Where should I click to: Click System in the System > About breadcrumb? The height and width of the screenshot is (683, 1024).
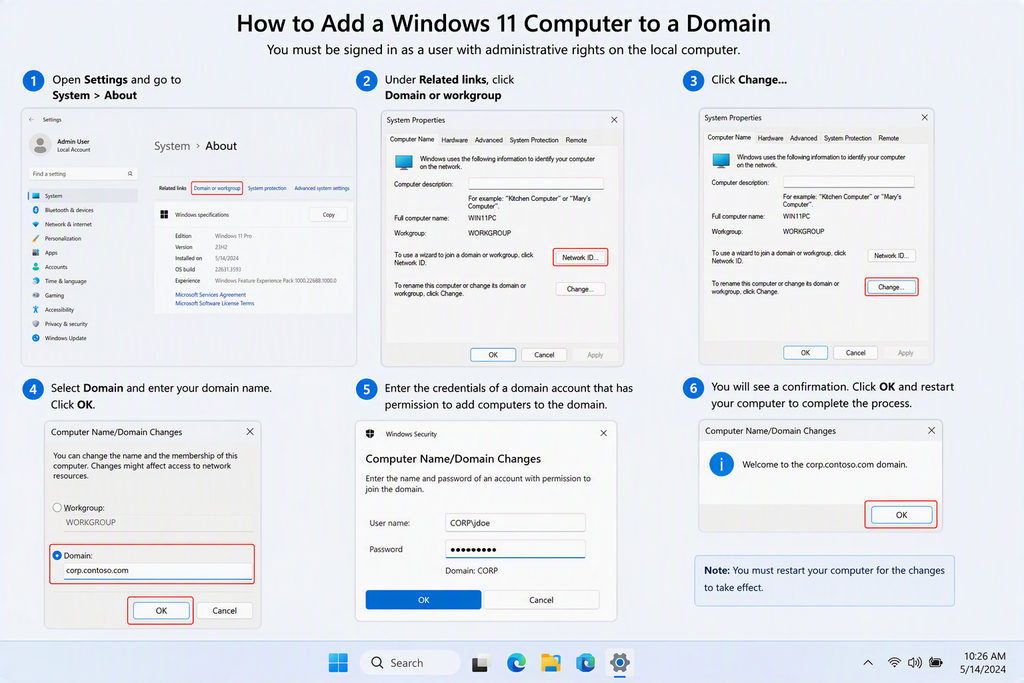click(x=172, y=146)
